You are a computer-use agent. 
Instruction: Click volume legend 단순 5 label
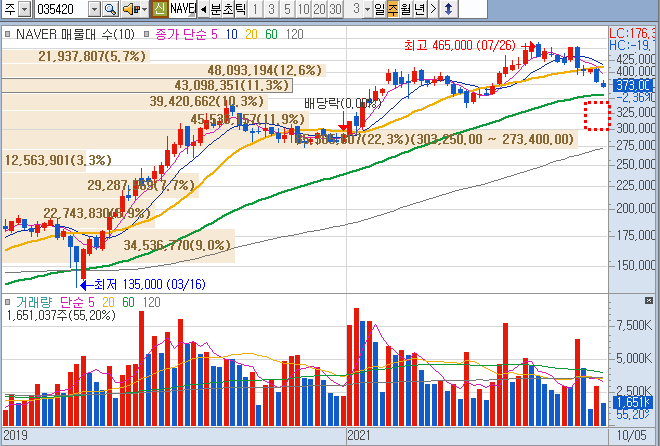click(x=77, y=302)
